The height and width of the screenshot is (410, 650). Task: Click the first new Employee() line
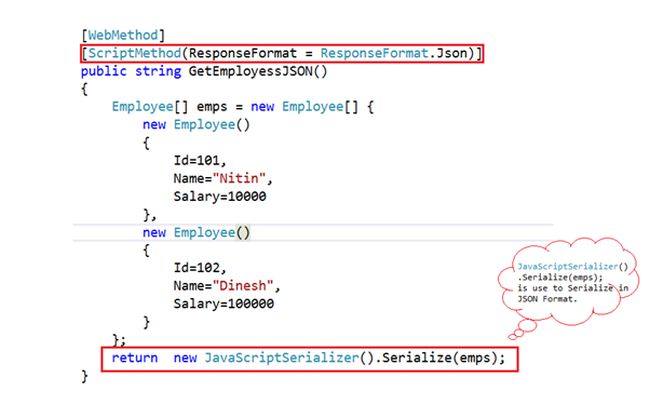(x=196, y=125)
